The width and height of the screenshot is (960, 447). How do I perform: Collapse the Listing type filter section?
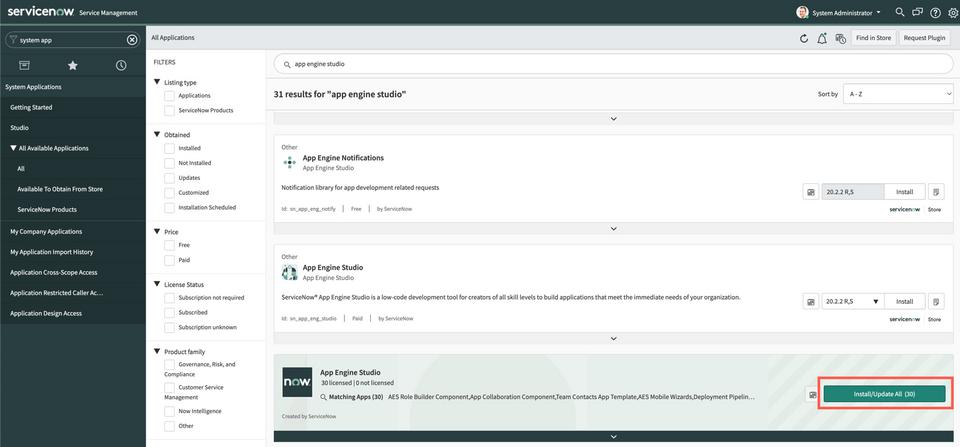(x=157, y=82)
